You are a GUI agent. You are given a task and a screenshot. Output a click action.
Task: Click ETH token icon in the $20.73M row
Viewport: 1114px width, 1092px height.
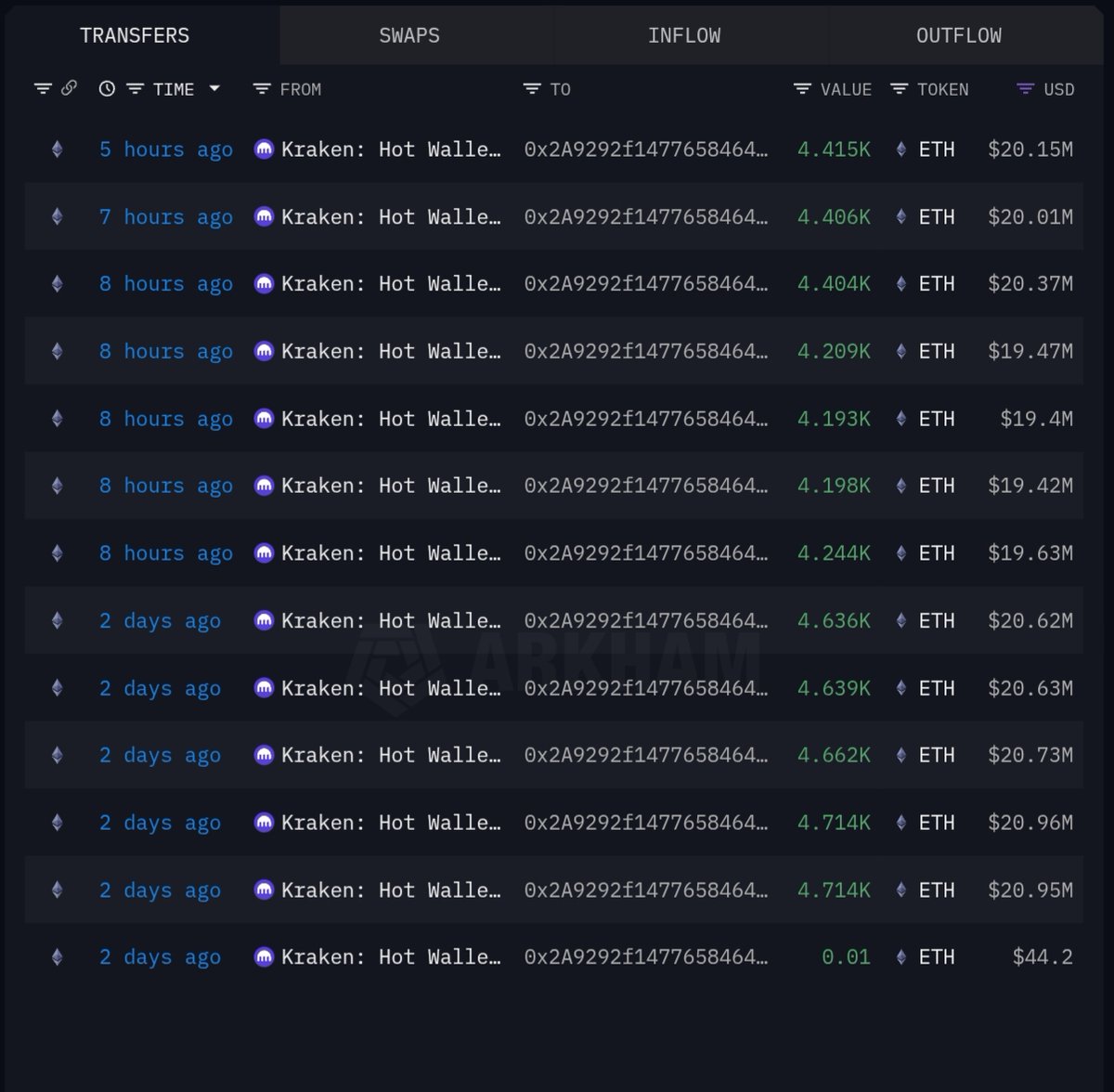pyautogui.click(x=900, y=755)
